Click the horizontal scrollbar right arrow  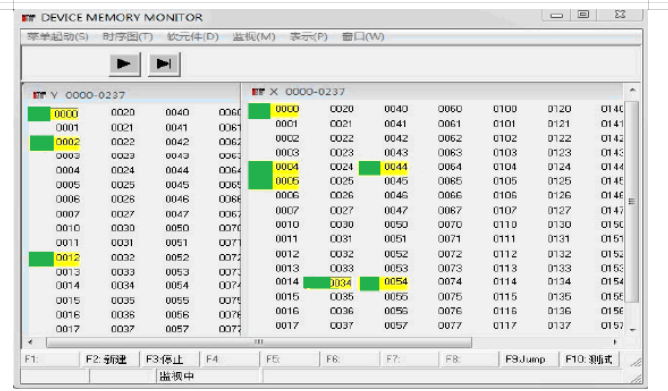[615, 342]
